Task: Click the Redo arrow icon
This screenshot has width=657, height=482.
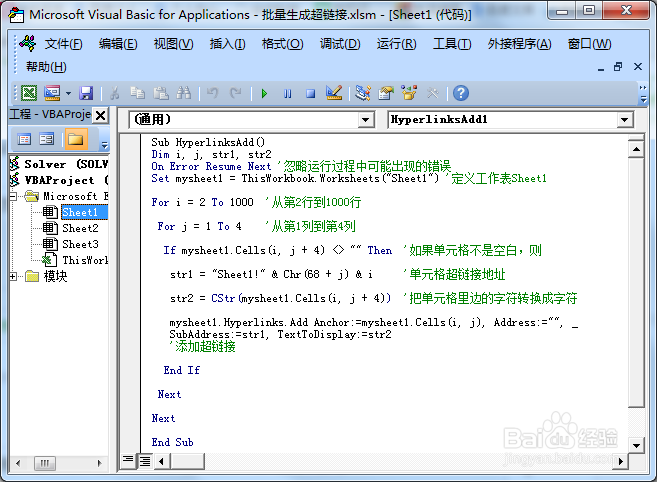Action: tap(236, 93)
